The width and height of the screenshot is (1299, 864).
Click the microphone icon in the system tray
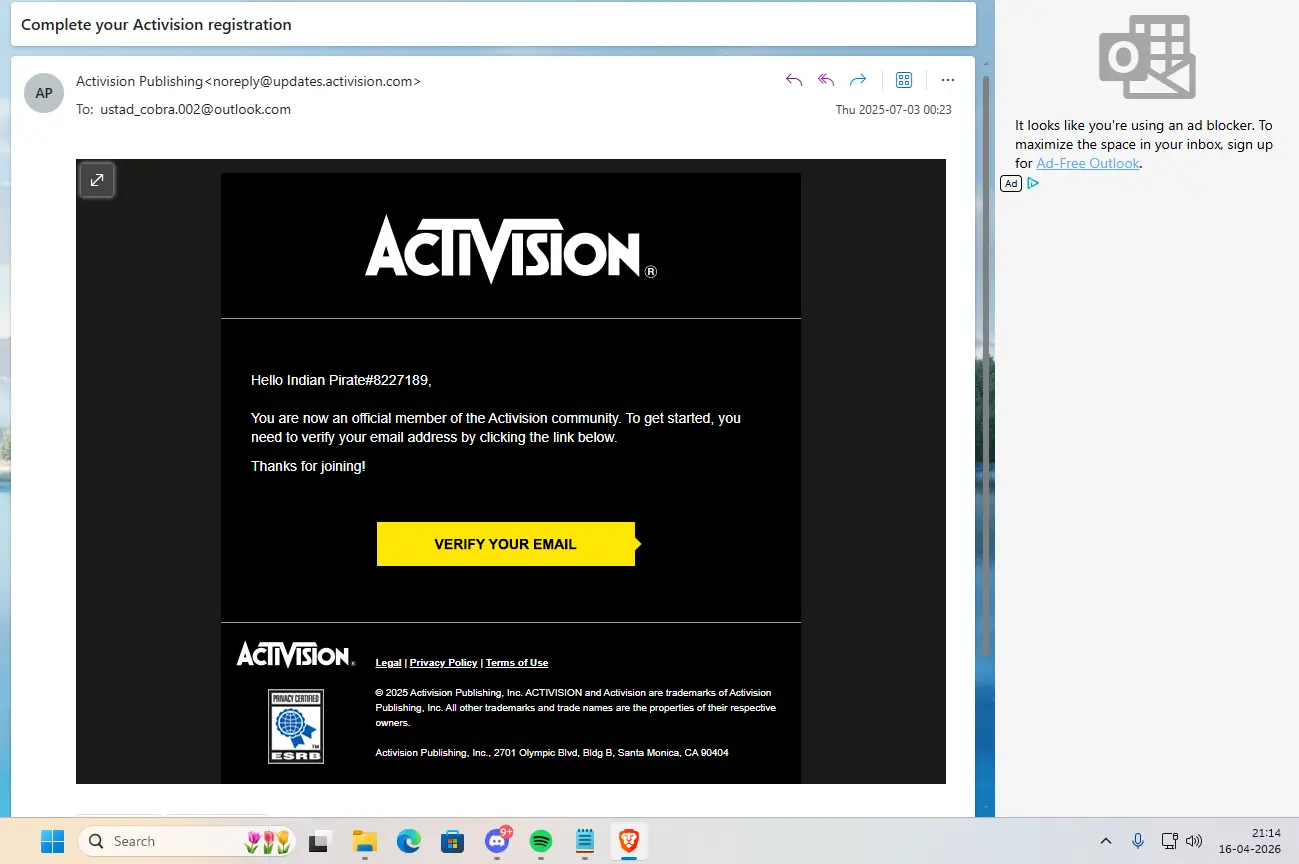[x=1138, y=841]
